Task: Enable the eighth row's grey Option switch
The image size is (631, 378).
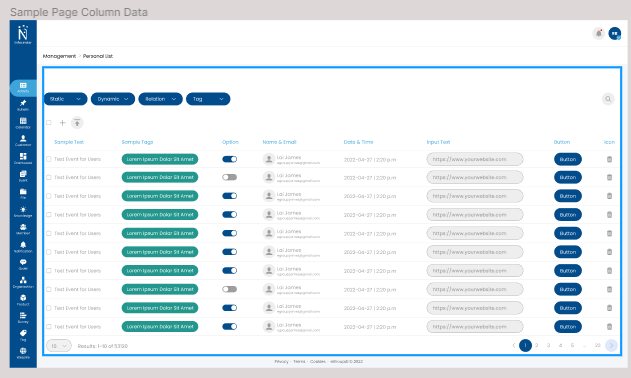Action: (x=230, y=289)
